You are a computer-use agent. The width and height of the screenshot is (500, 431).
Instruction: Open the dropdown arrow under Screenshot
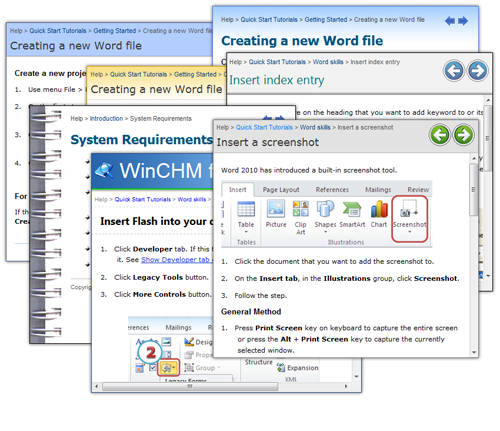pos(410,232)
